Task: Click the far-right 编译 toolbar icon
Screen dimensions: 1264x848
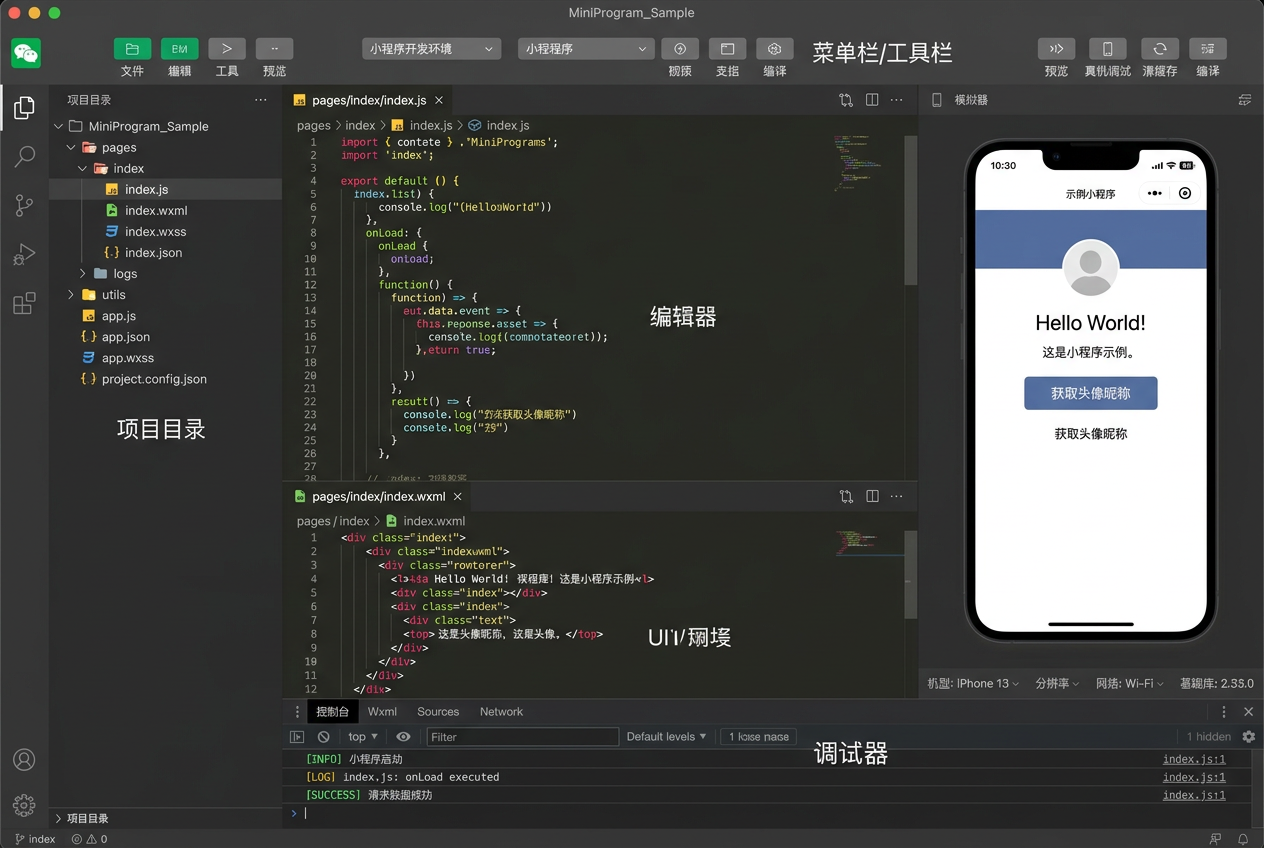Action: [x=1208, y=49]
